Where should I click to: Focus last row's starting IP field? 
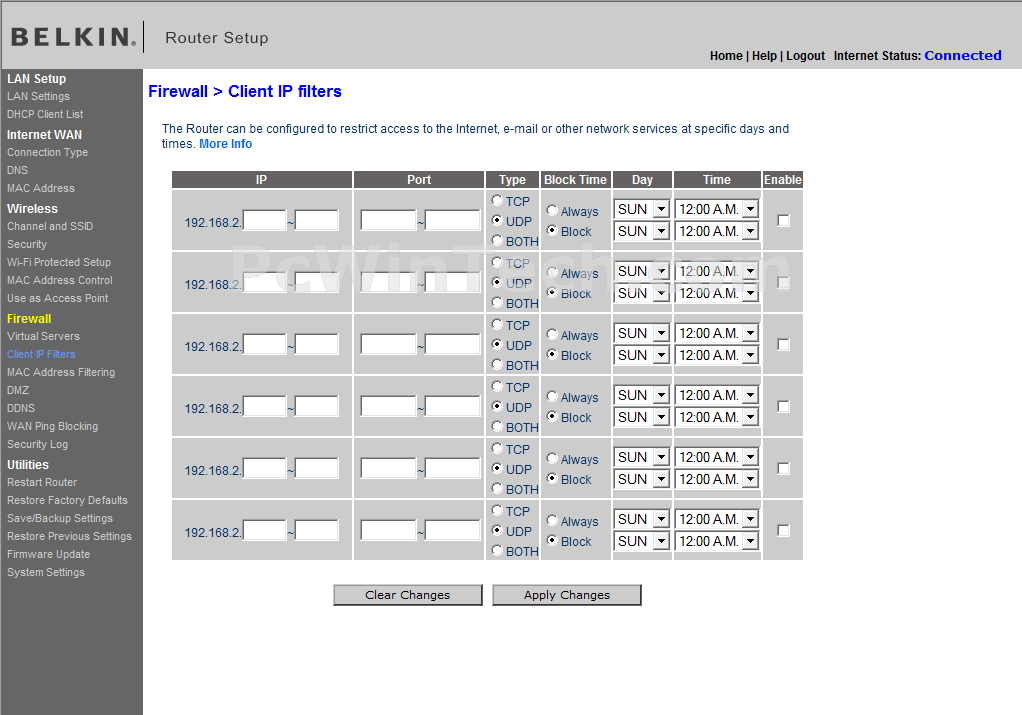(x=265, y=530)
